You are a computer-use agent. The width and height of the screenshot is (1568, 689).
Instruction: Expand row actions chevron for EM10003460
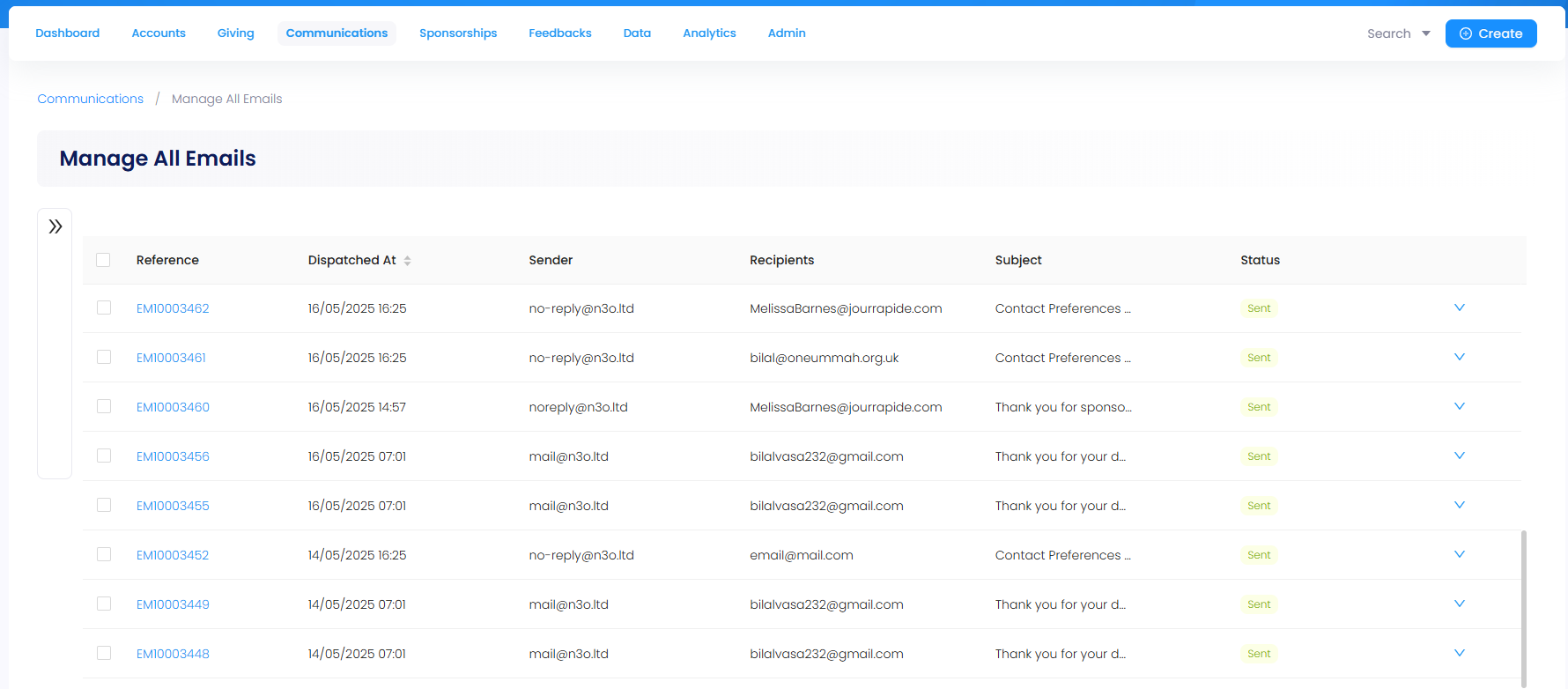point(1460,406)
